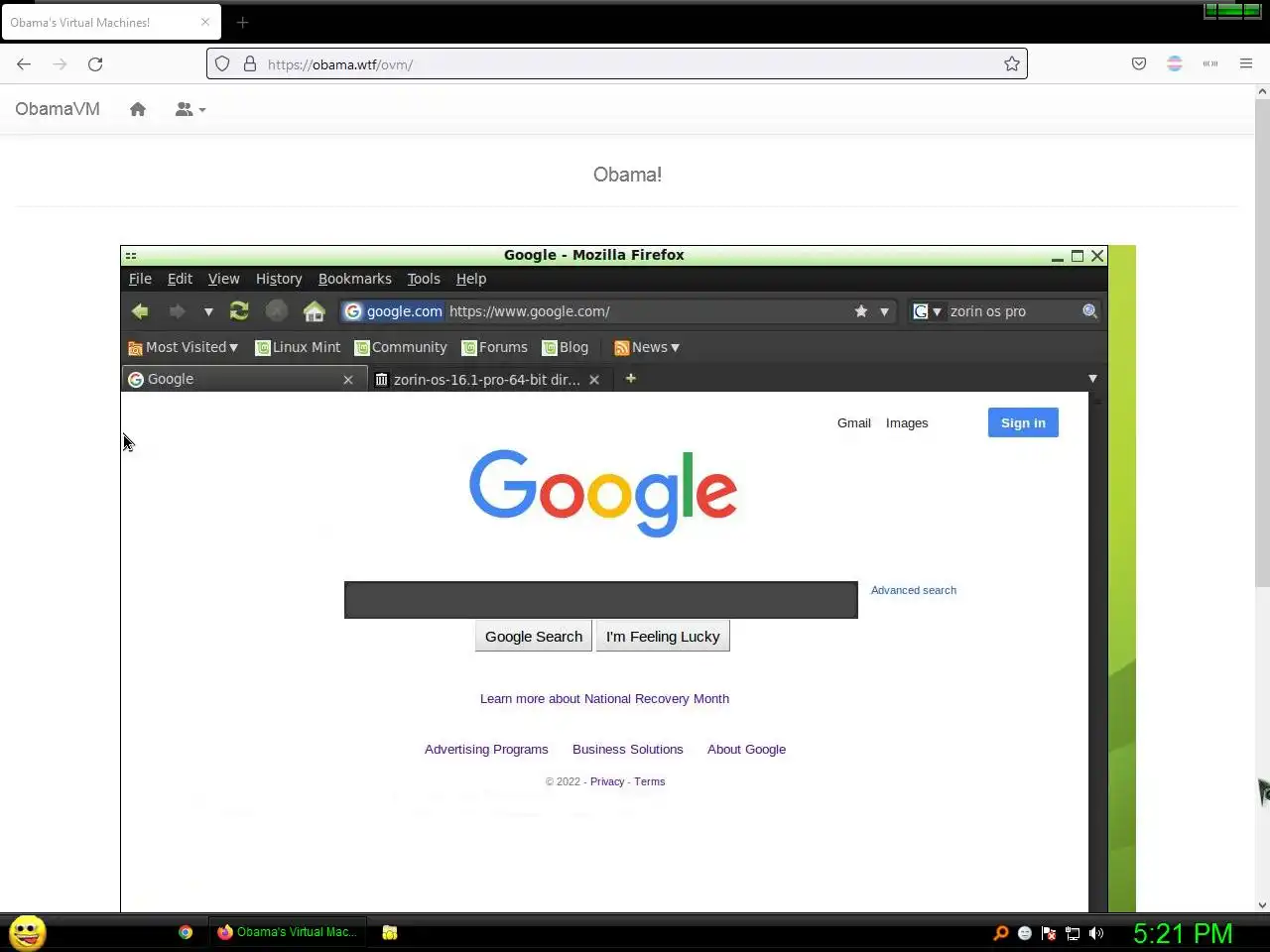Bookmark page with star in inner URL bar
The width and height of the screenshot is (1270, 952).
[x=861, y=311]
